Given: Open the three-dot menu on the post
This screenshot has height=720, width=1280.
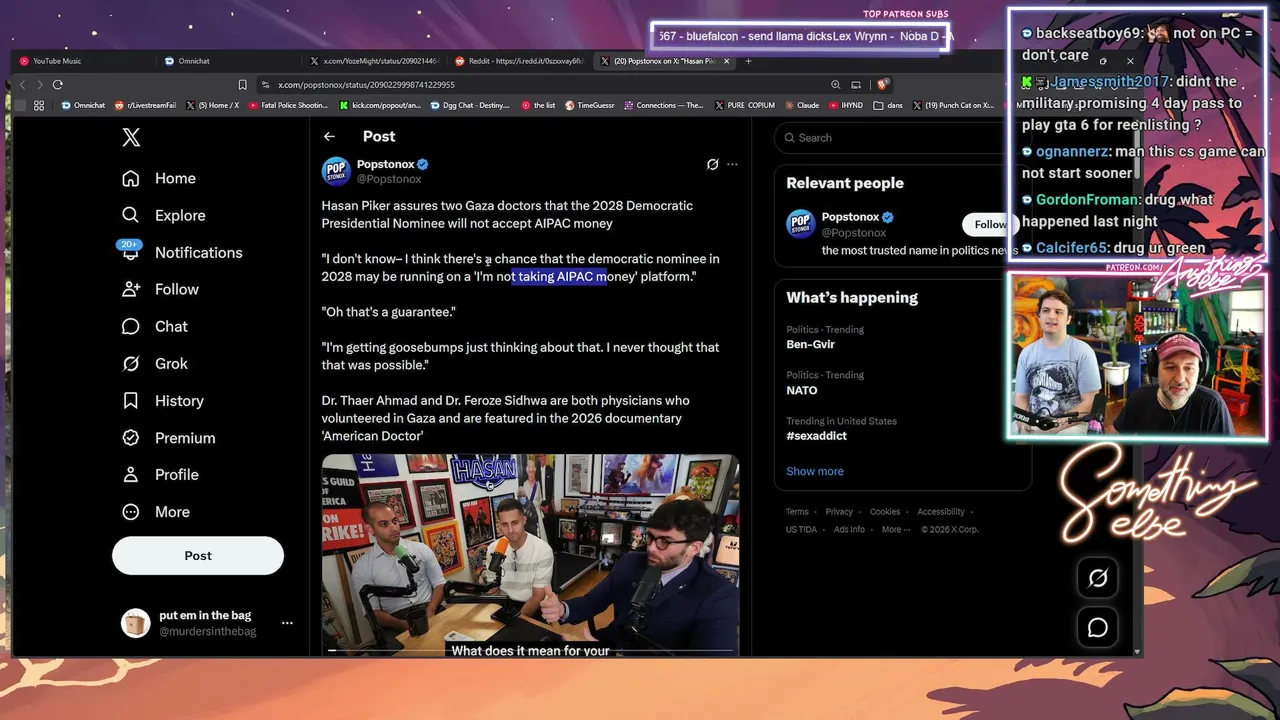Looking at the screenshot, I should point(732,164).
